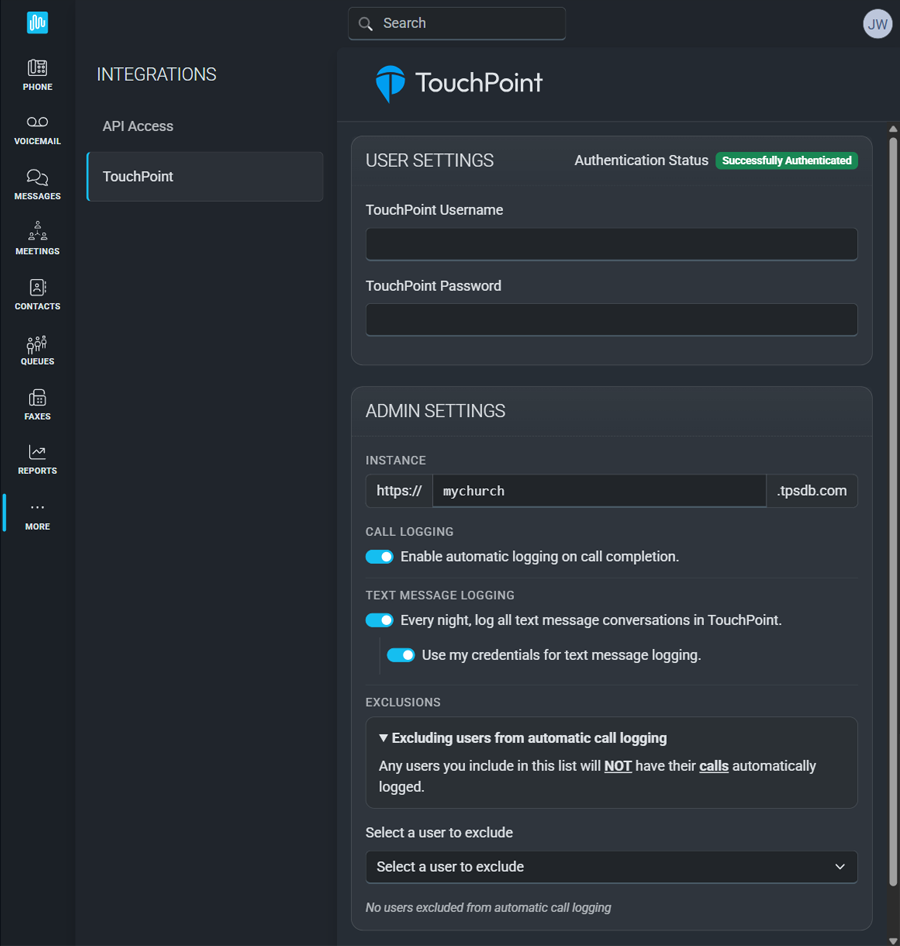Open the Queues section
900x946 pixels.
(x=37, y=350)
